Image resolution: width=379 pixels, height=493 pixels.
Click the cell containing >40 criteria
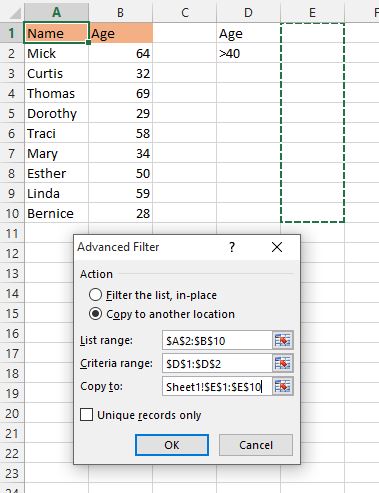point(248,53)
